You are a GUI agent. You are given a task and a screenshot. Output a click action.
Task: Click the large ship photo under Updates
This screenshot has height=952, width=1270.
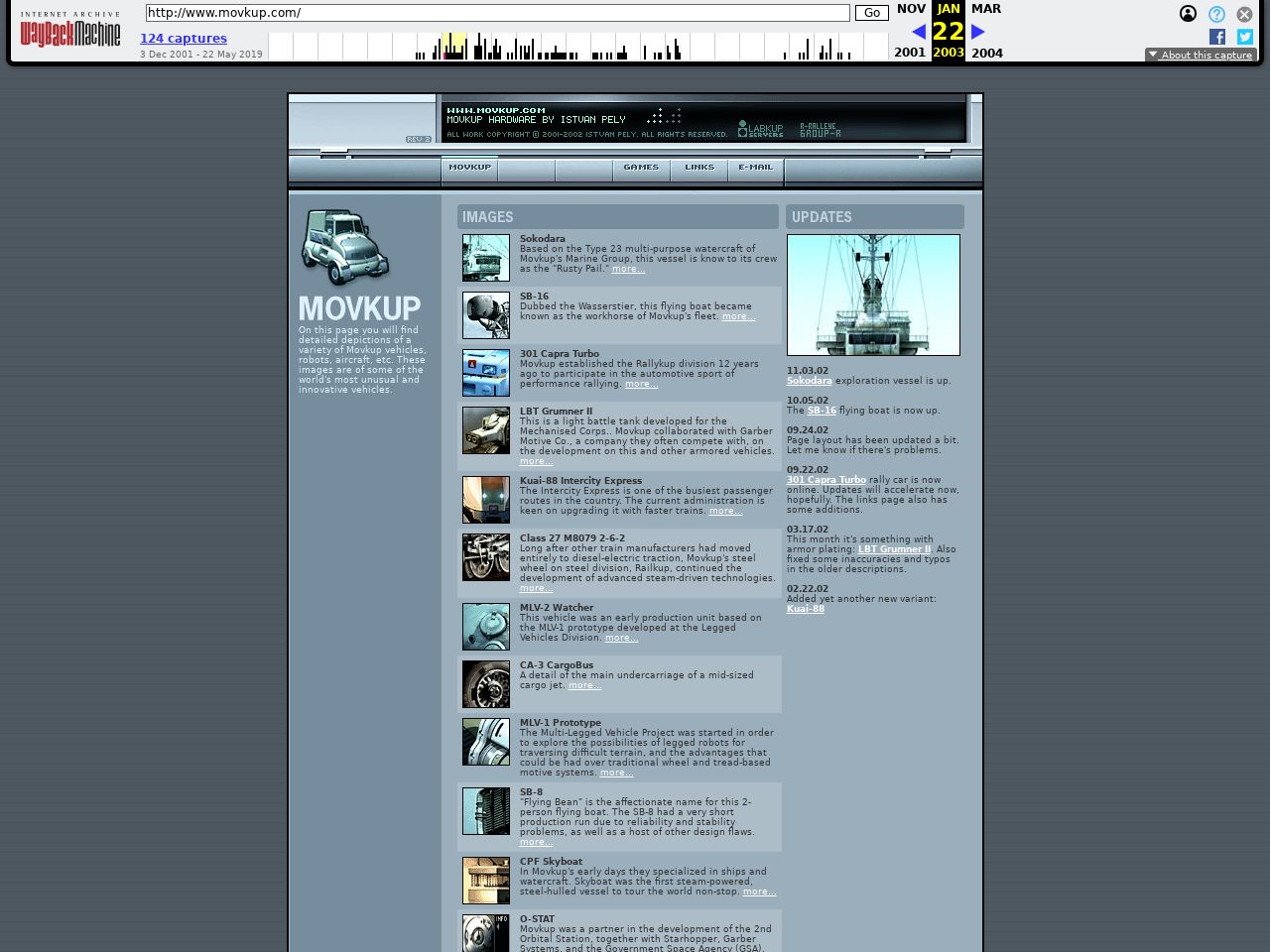click(x=873, y=295)
